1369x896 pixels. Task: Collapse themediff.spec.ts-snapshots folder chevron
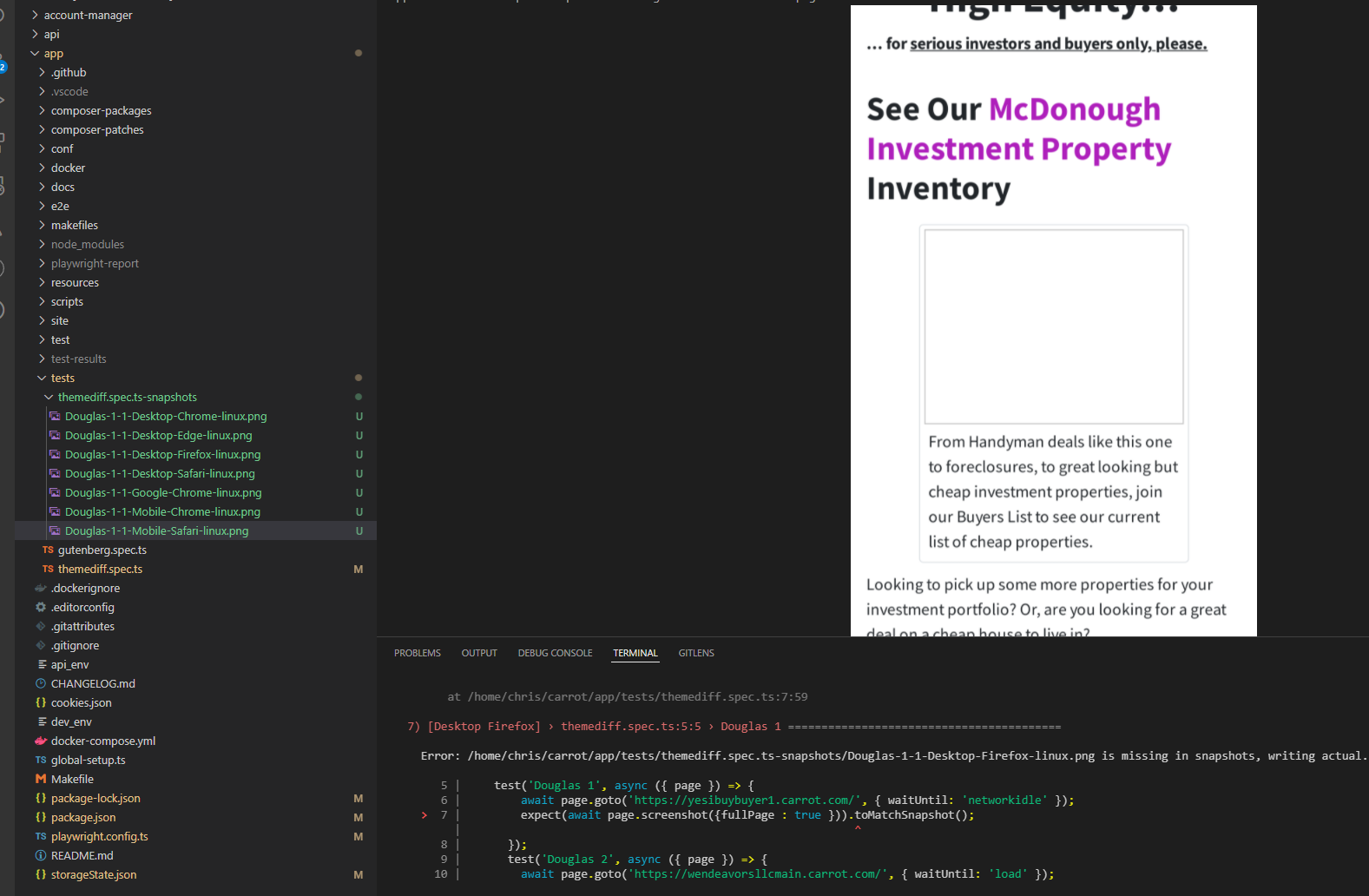pyautogui.click(x=49, y=397)
